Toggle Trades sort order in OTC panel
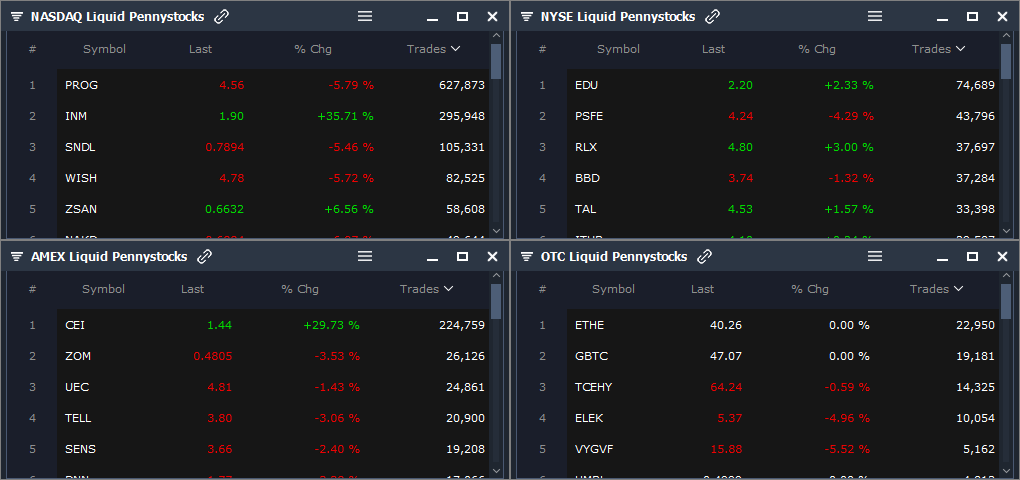 [936, 289]
